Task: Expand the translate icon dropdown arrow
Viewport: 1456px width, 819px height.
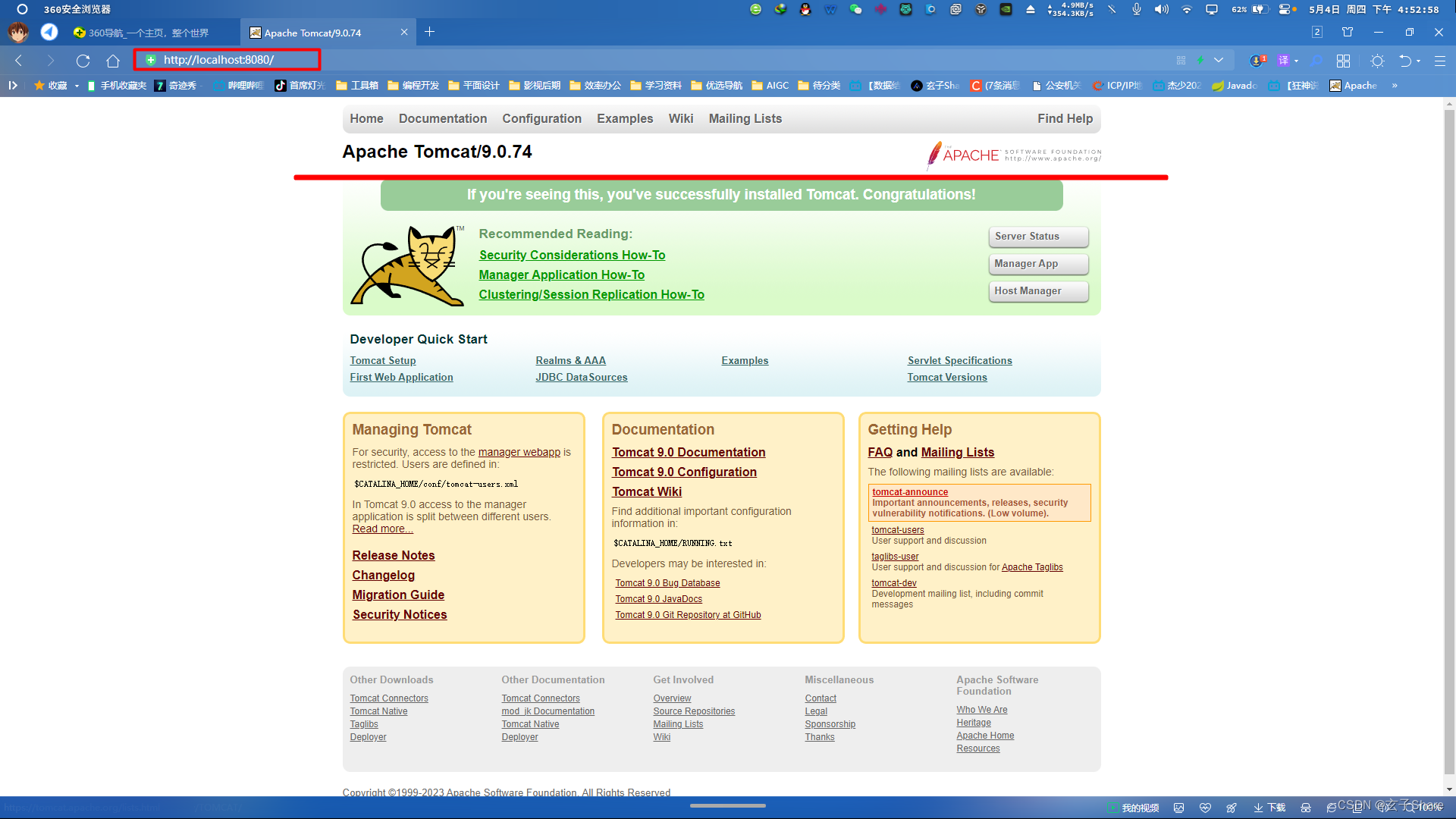Action: [x=1296, y=61]
